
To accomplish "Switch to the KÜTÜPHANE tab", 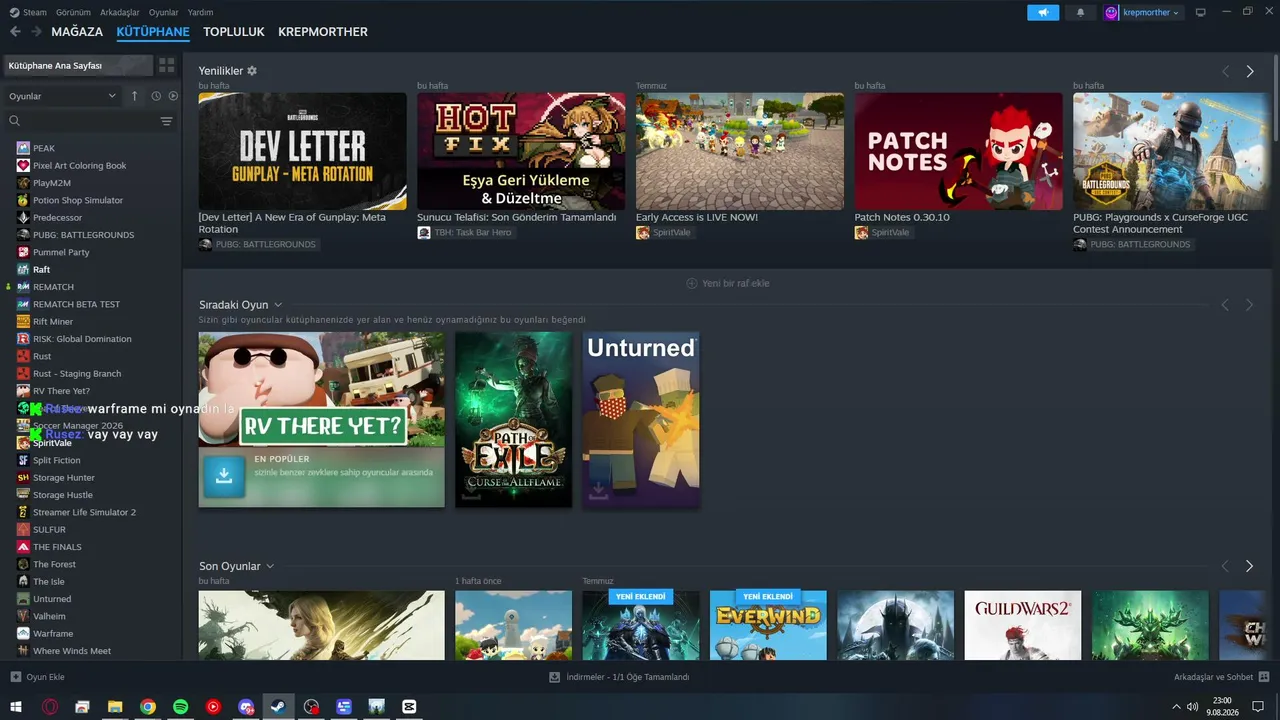I will coord(153,32).
